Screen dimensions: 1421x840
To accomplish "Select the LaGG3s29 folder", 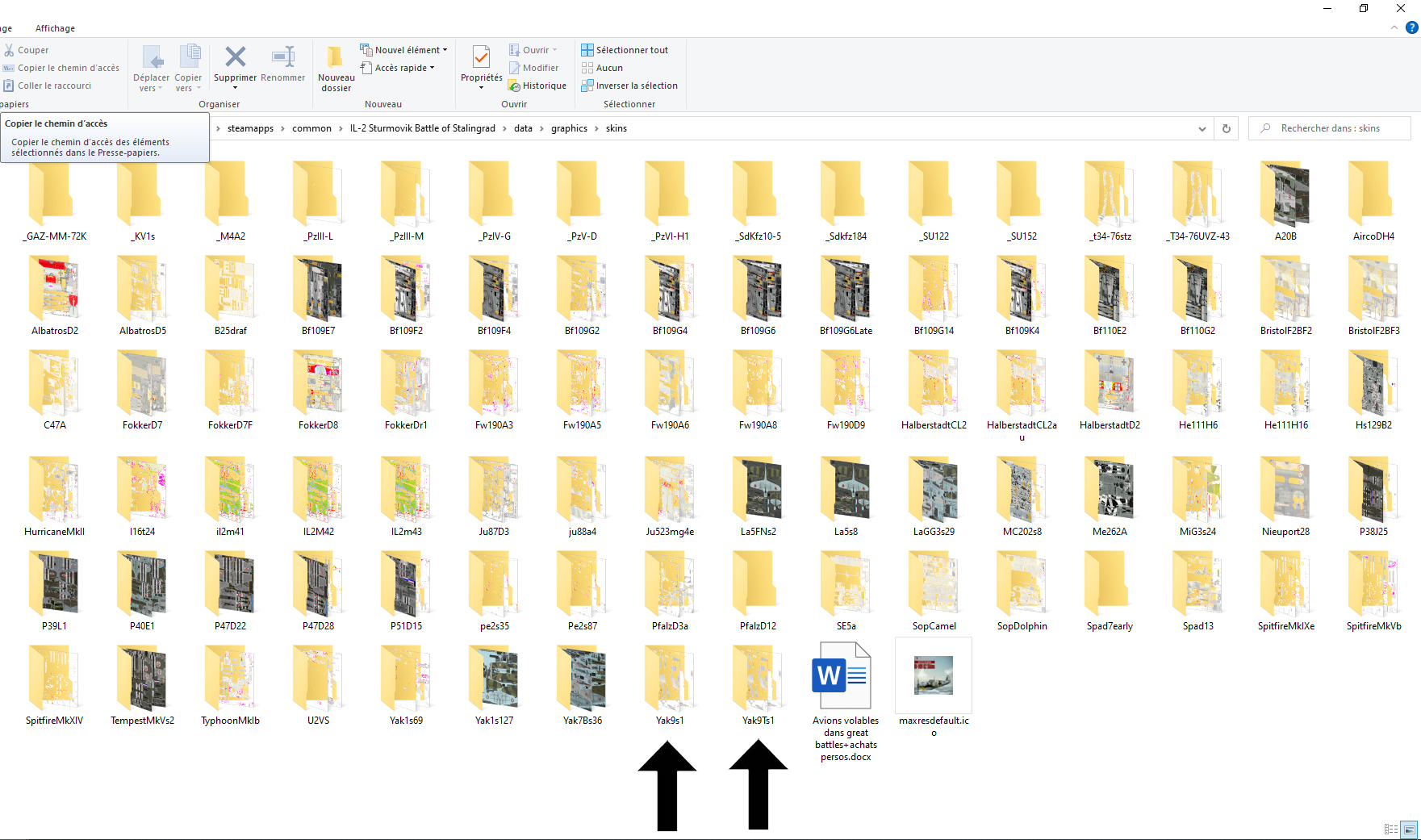I will pos(934,497).
